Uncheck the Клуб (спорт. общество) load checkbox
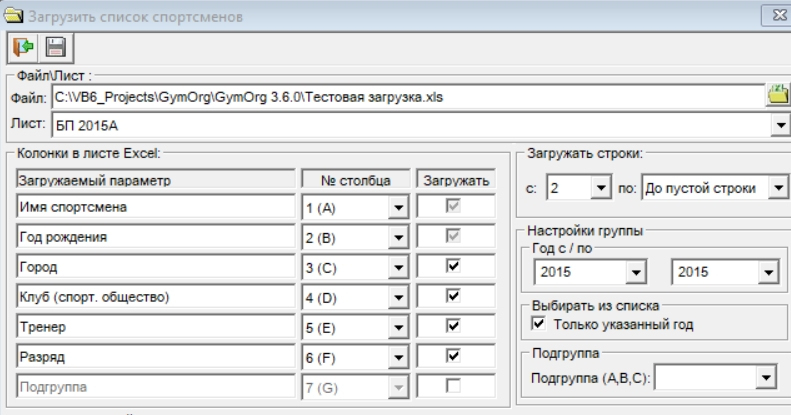The width and height of the screenshot is (791, 415). (x=453, y=296)
